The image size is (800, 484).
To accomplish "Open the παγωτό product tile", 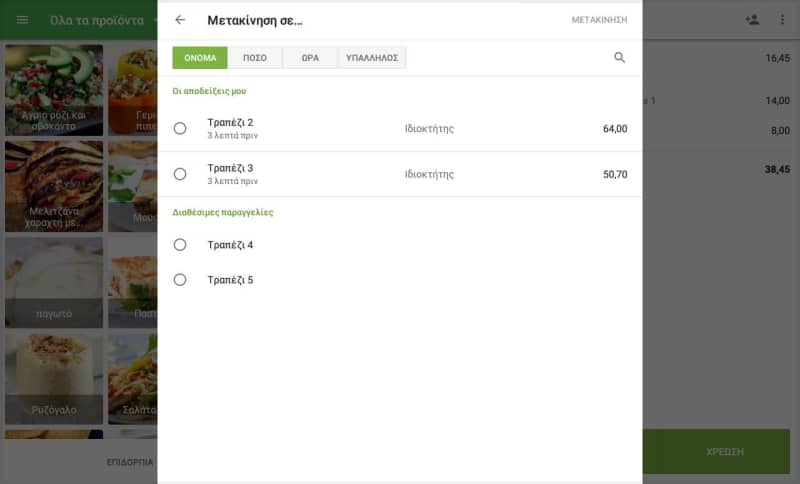I will pyautogui.click(x=54, y=282).
